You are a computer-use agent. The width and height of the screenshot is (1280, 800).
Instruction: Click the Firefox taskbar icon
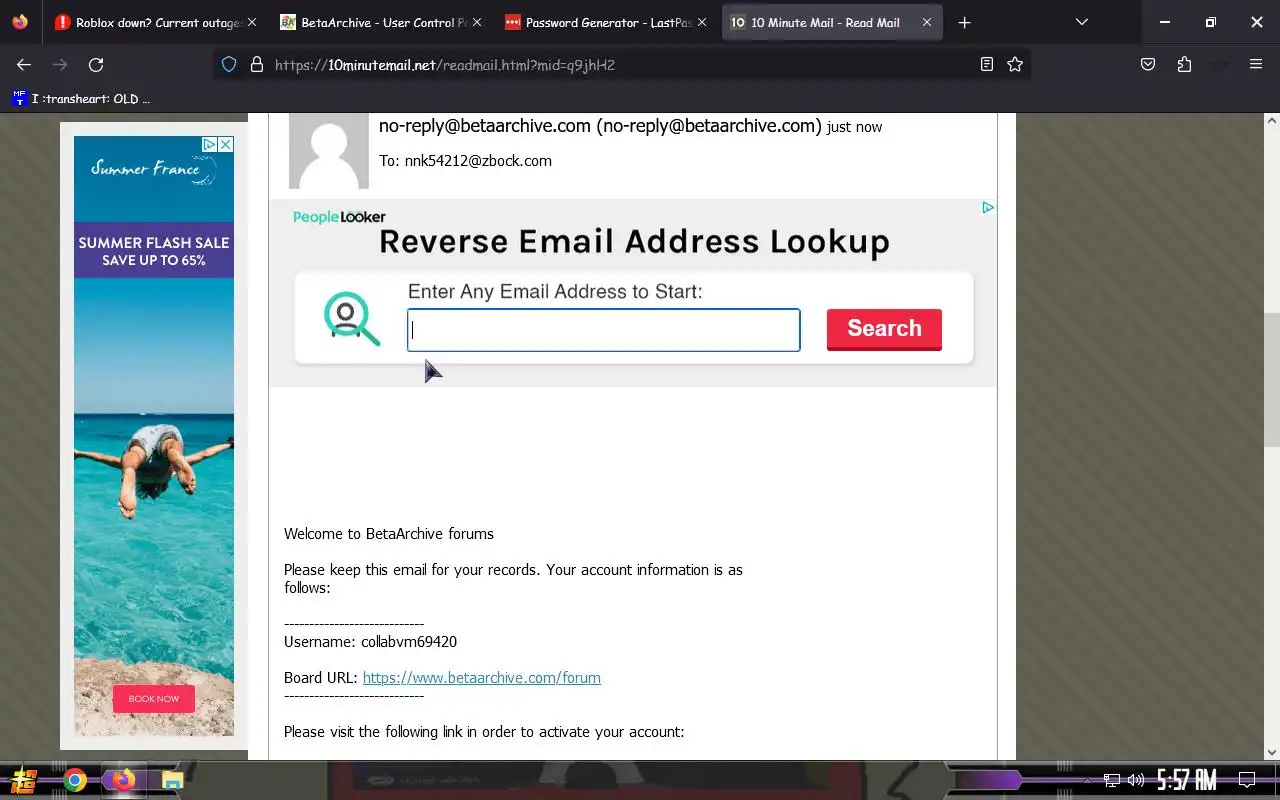123,780
